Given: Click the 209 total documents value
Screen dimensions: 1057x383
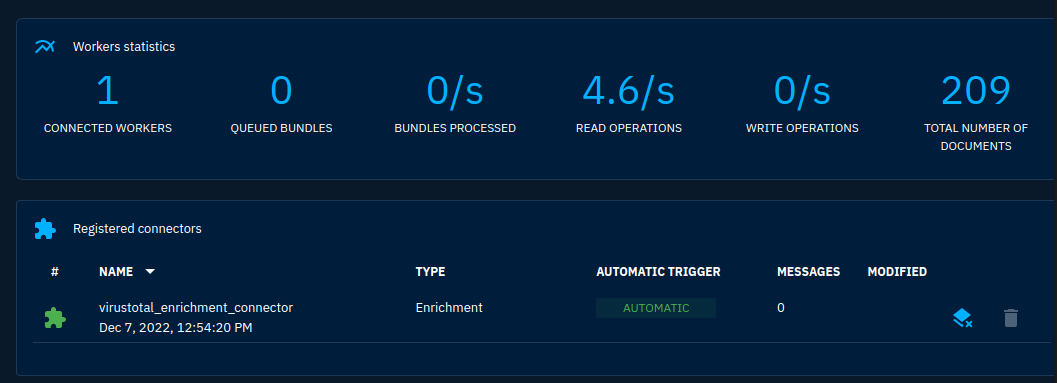Looking at the screenshot, I should tap(976, 90).
